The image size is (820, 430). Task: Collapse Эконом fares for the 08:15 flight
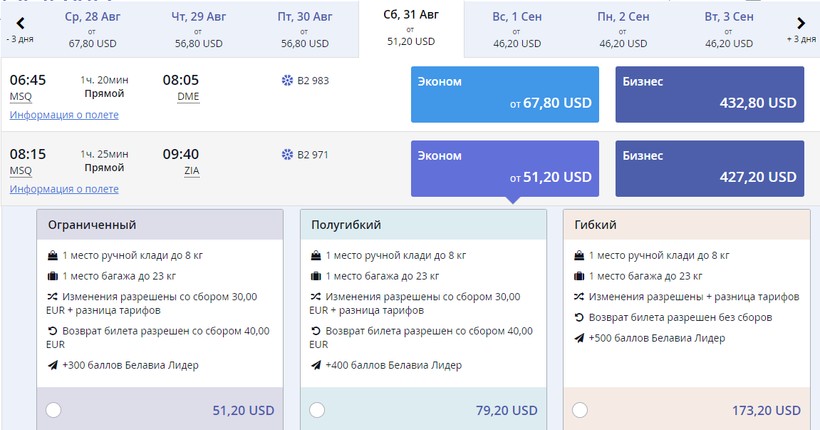pos(505,168)
